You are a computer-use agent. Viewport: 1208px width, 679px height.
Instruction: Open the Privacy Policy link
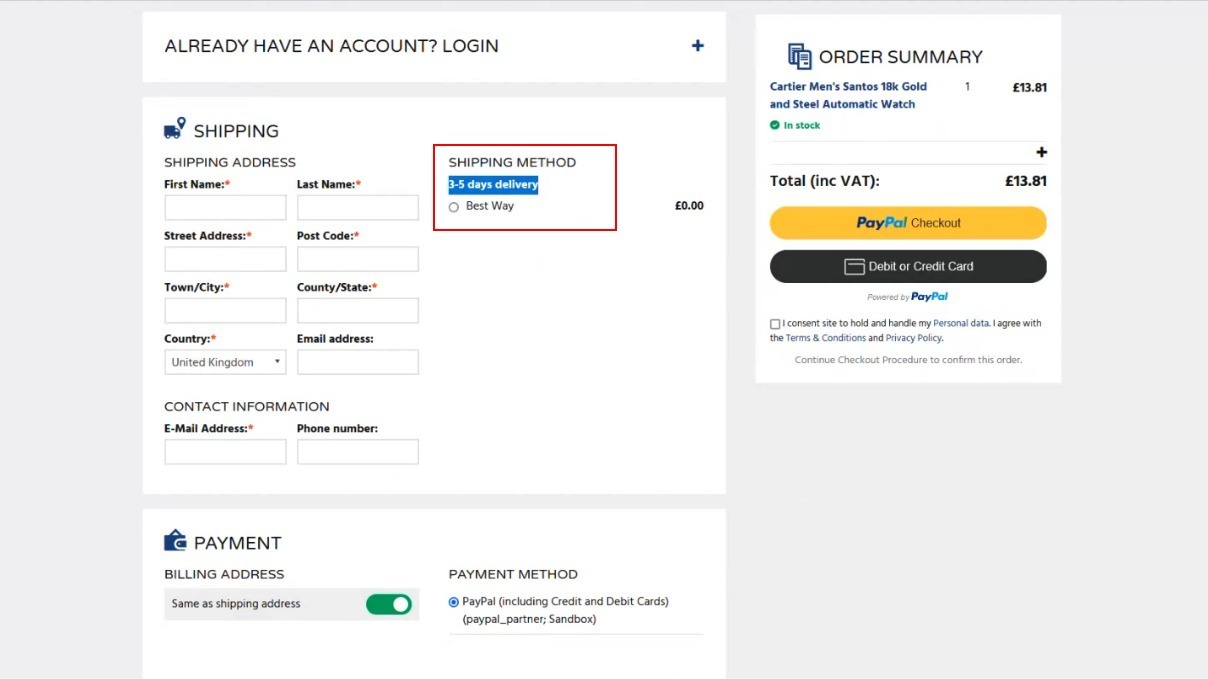coord(913,338)
